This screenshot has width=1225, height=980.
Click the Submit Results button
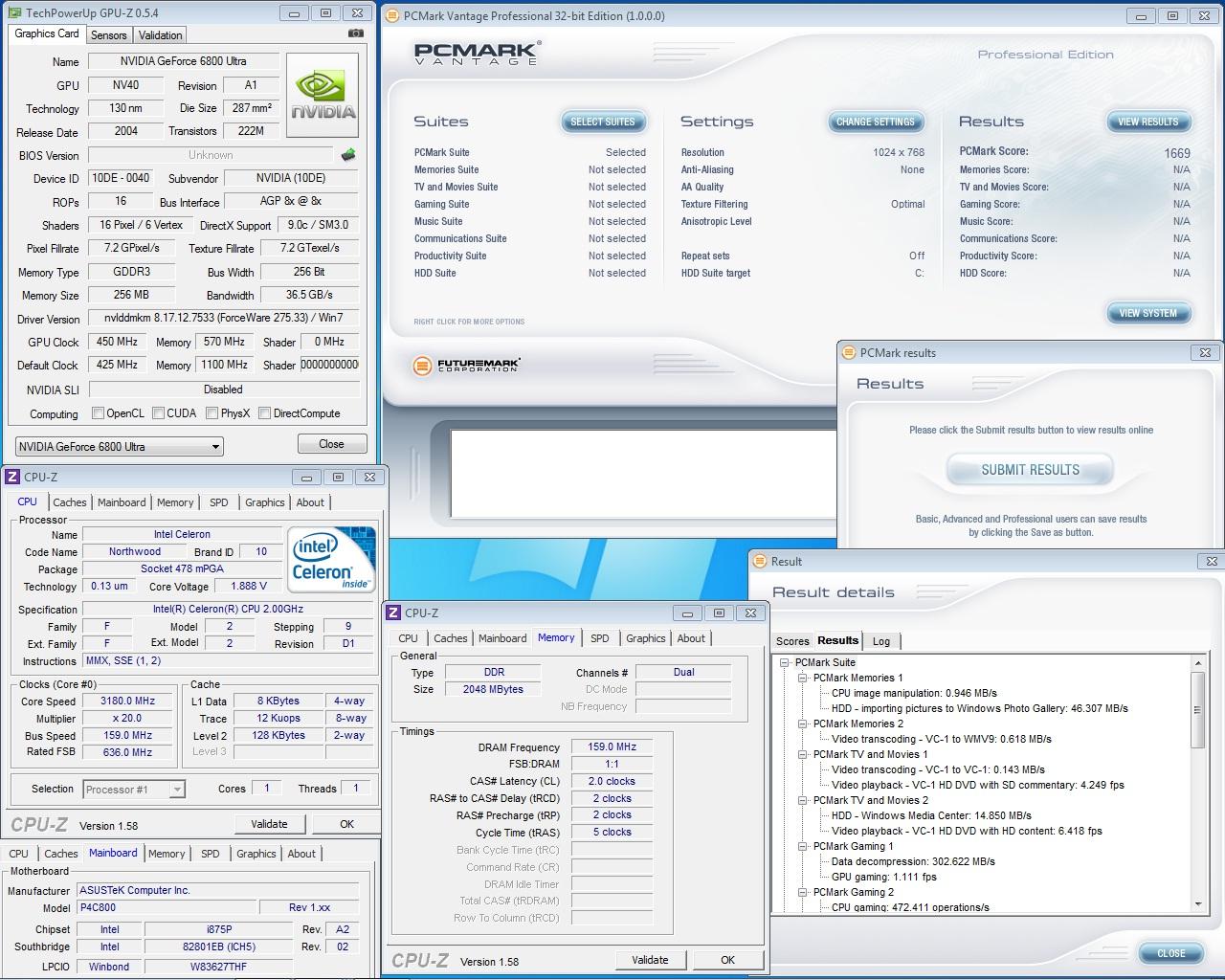[x=1030, y=470]
